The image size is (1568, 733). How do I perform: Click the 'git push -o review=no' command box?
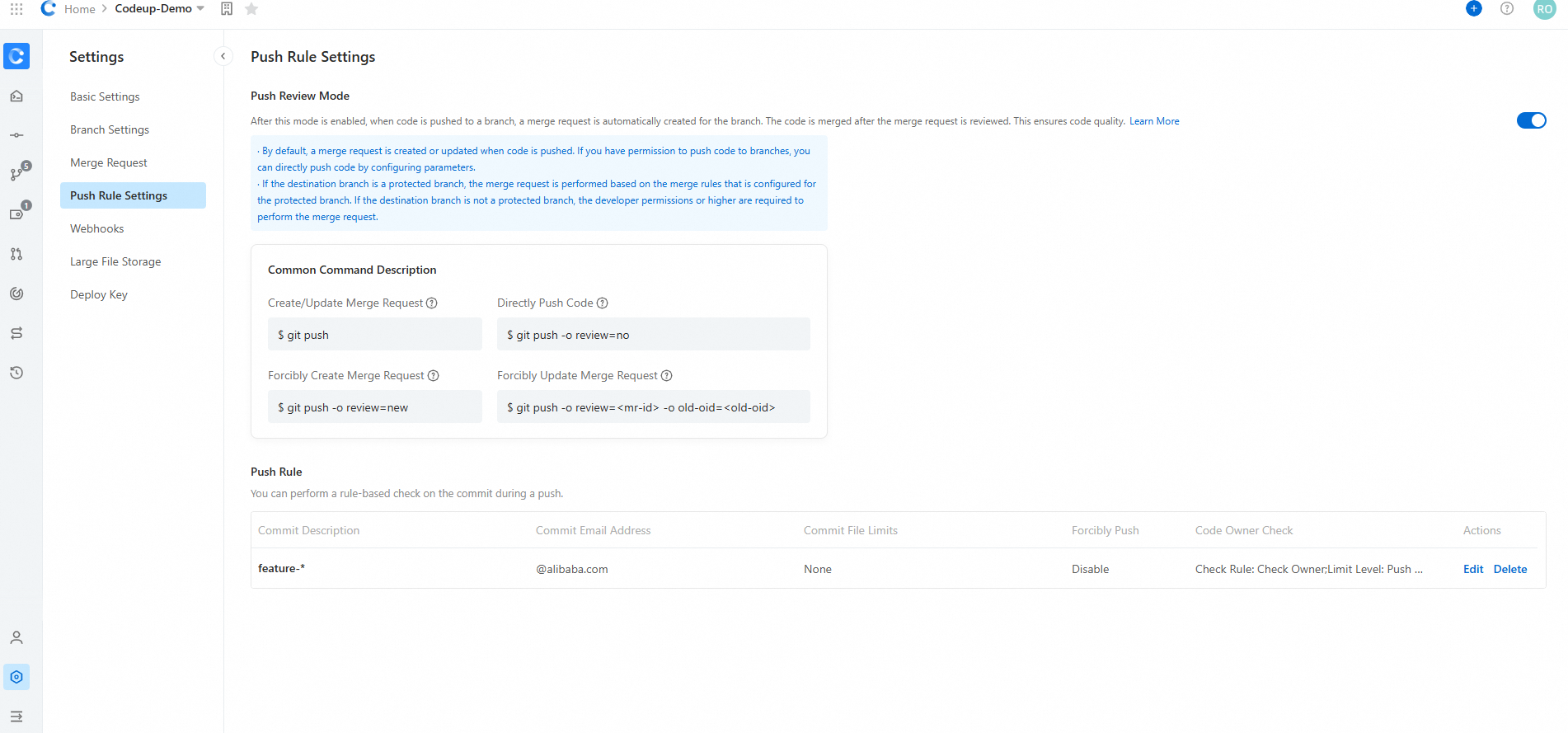coord(654,334)
